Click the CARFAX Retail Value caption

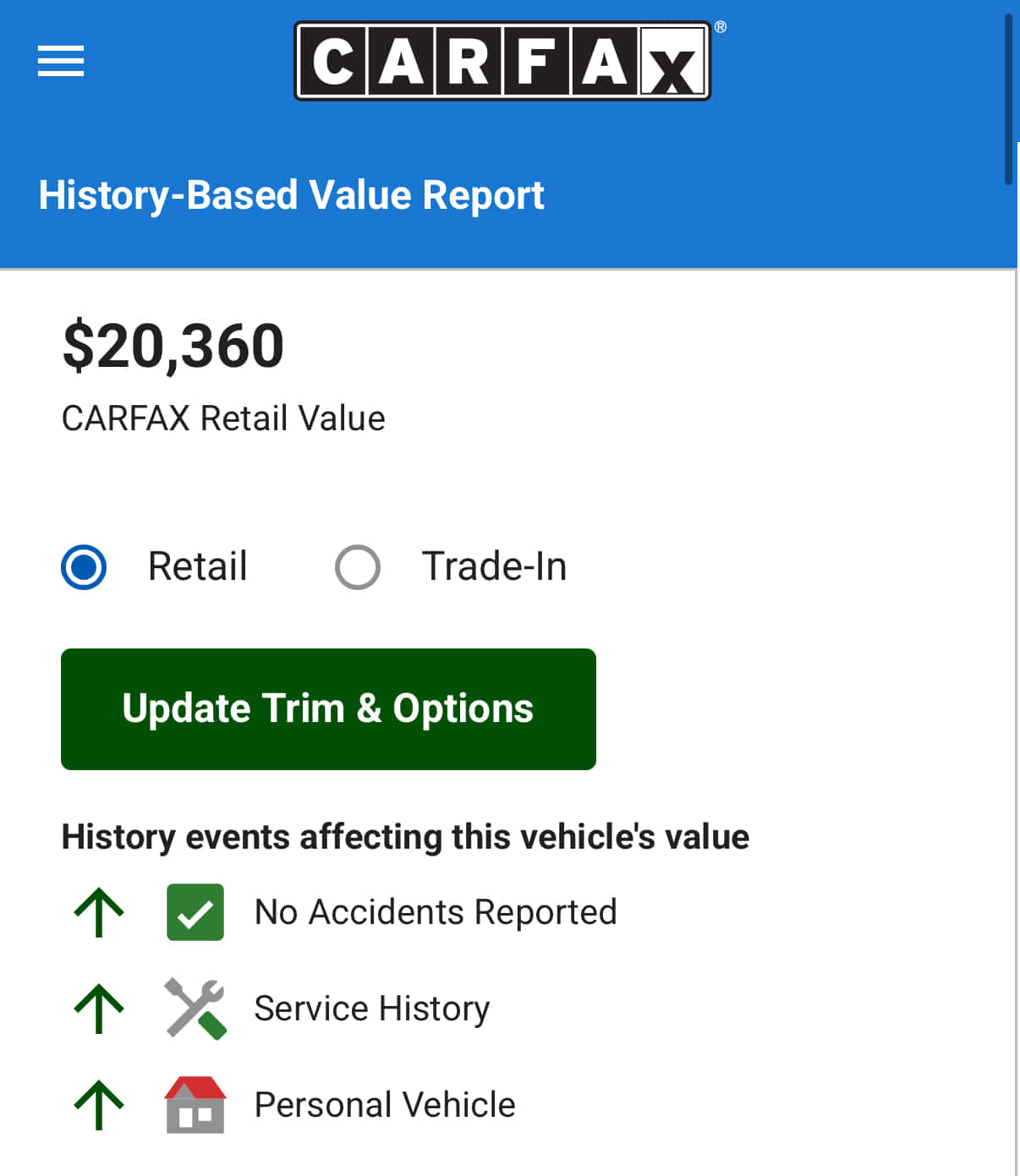tap(223, 418)
